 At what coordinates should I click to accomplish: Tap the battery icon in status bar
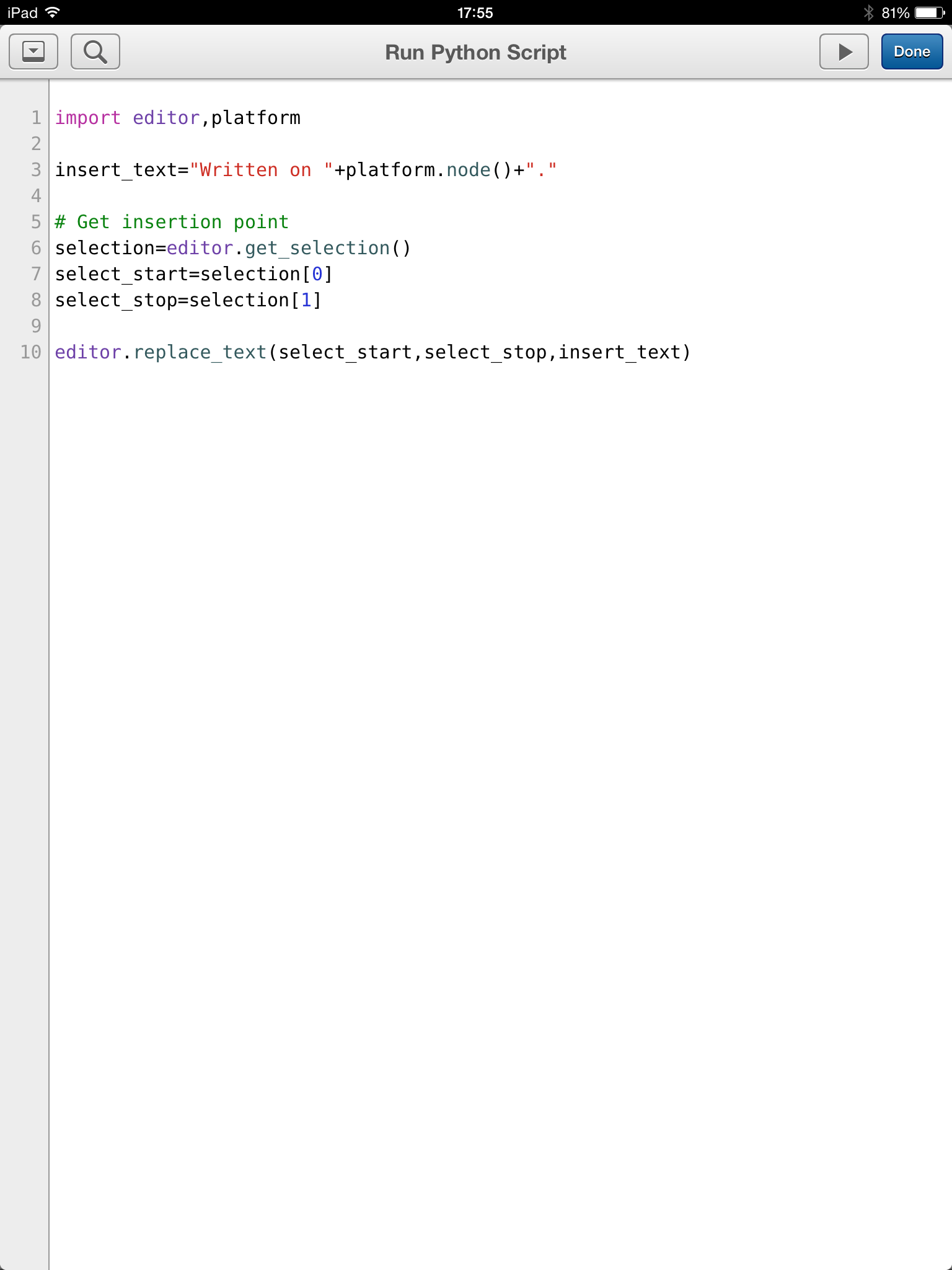[929, 12]
